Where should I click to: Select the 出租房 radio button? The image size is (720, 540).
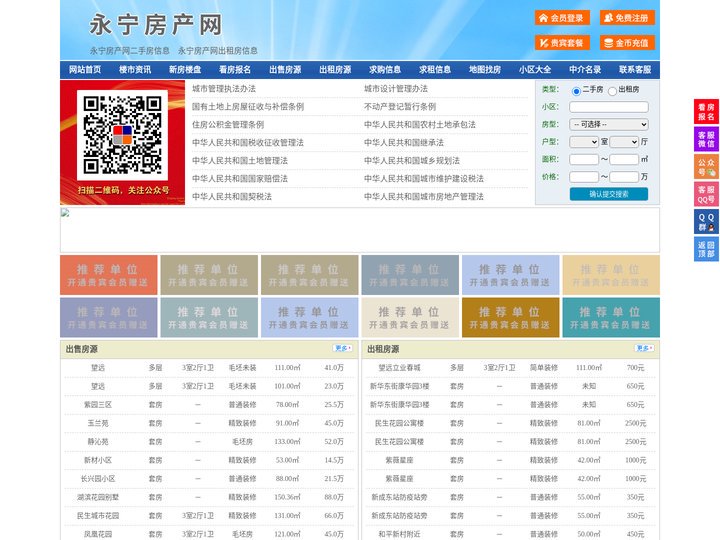612,91
